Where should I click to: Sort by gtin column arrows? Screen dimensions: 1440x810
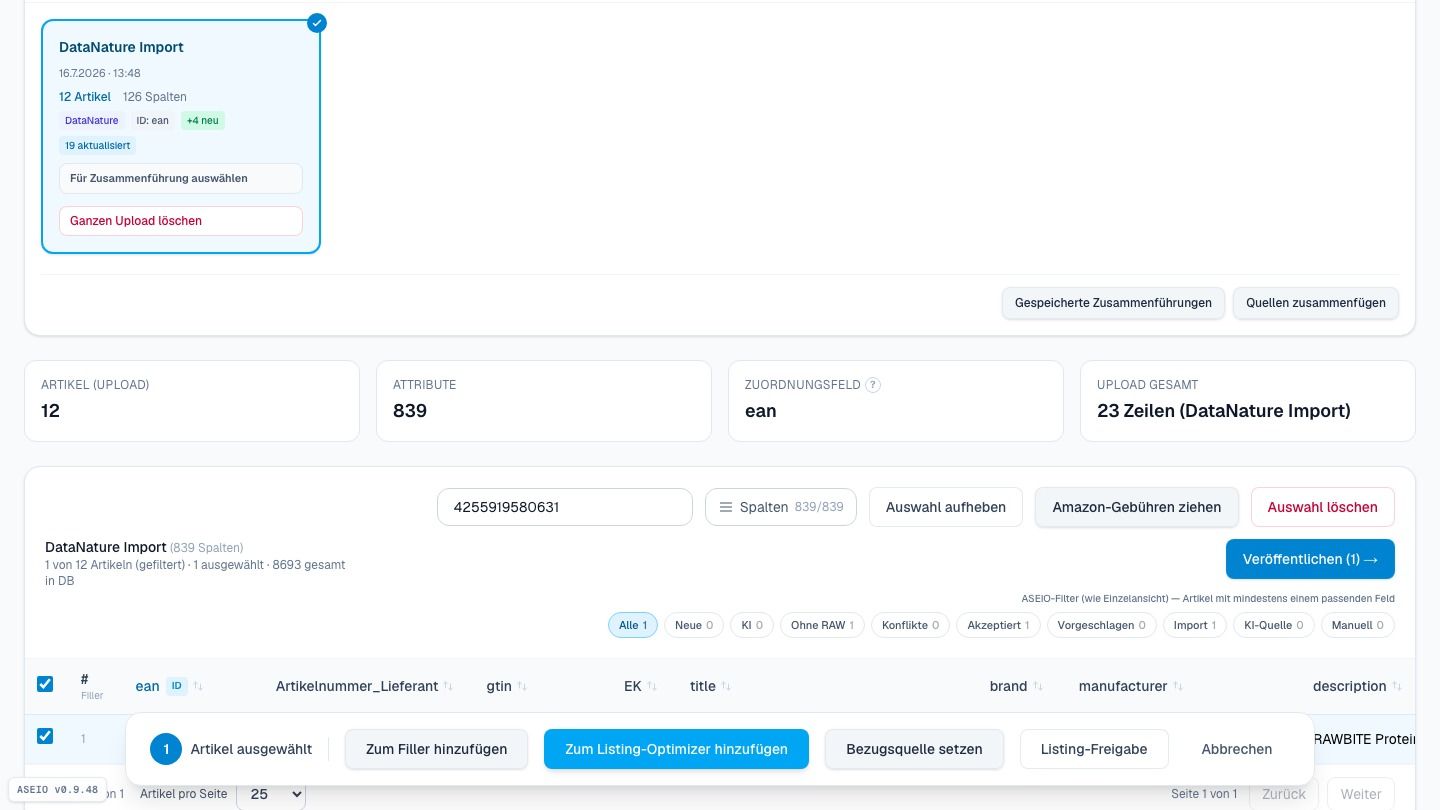pyautogui.click(x=522, y=686)
